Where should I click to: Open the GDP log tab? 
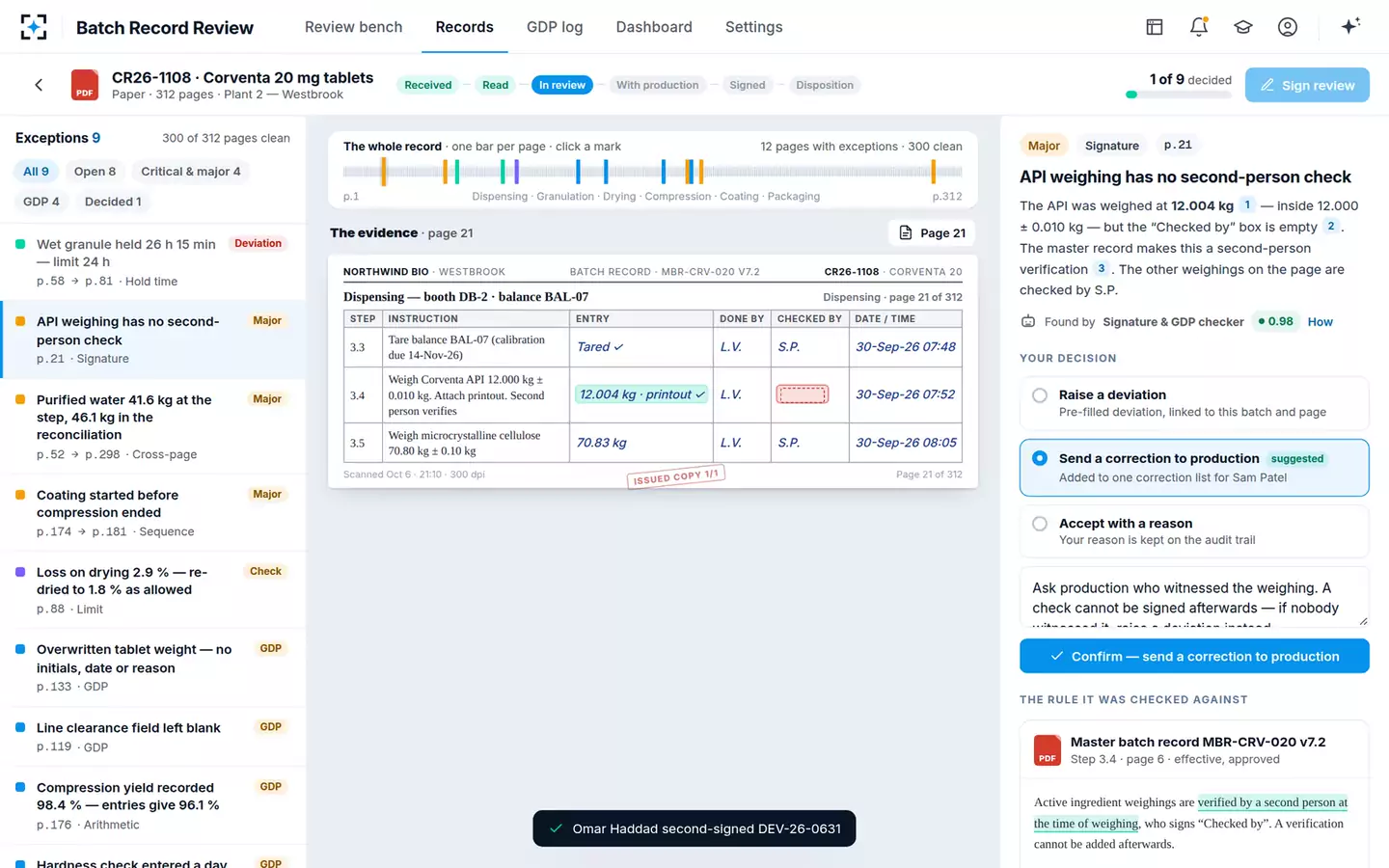coord(555,27)
